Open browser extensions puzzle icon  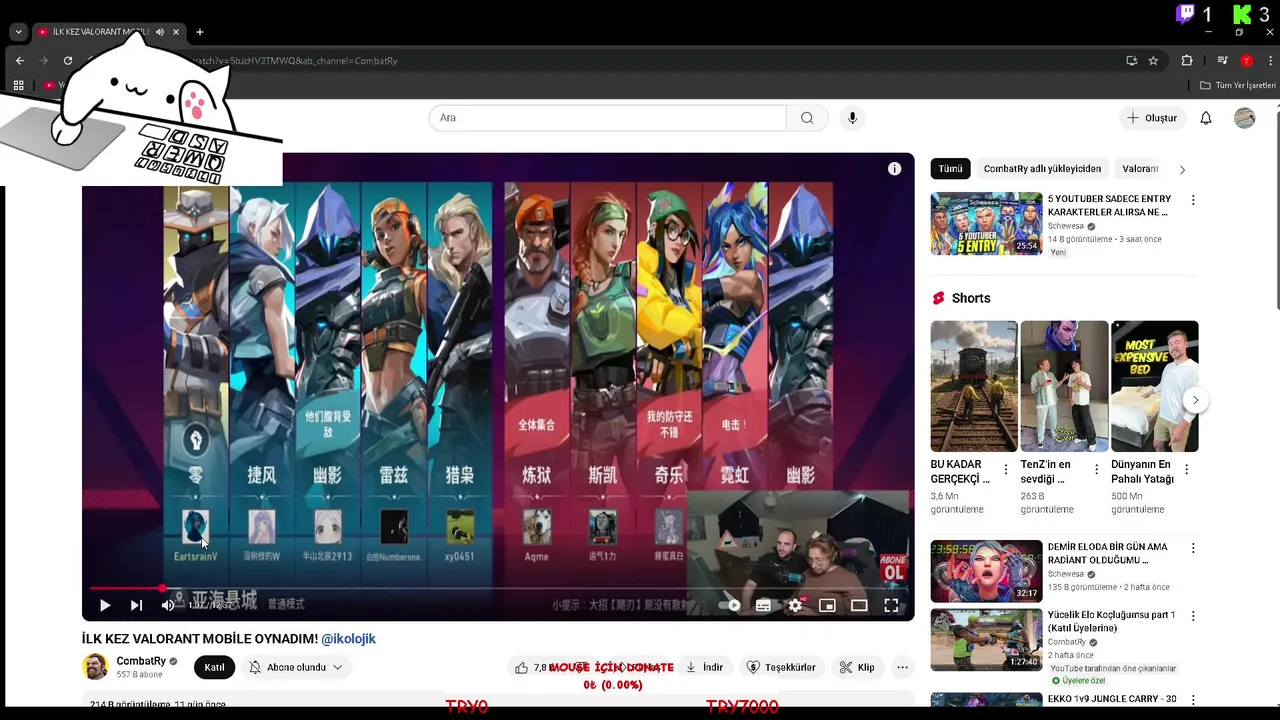point(1187,60)
